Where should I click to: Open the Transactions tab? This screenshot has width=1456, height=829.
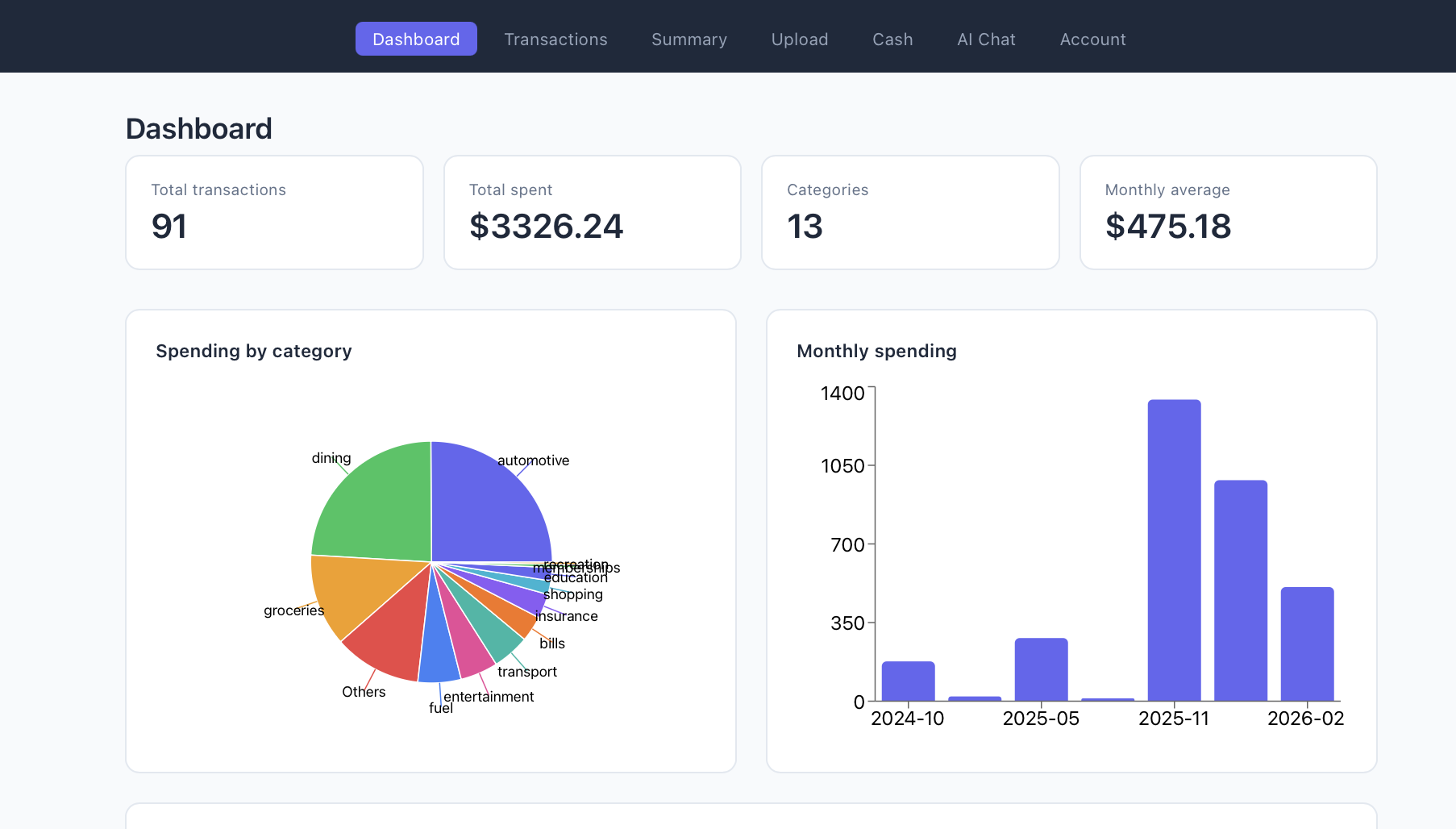point(555,40)
